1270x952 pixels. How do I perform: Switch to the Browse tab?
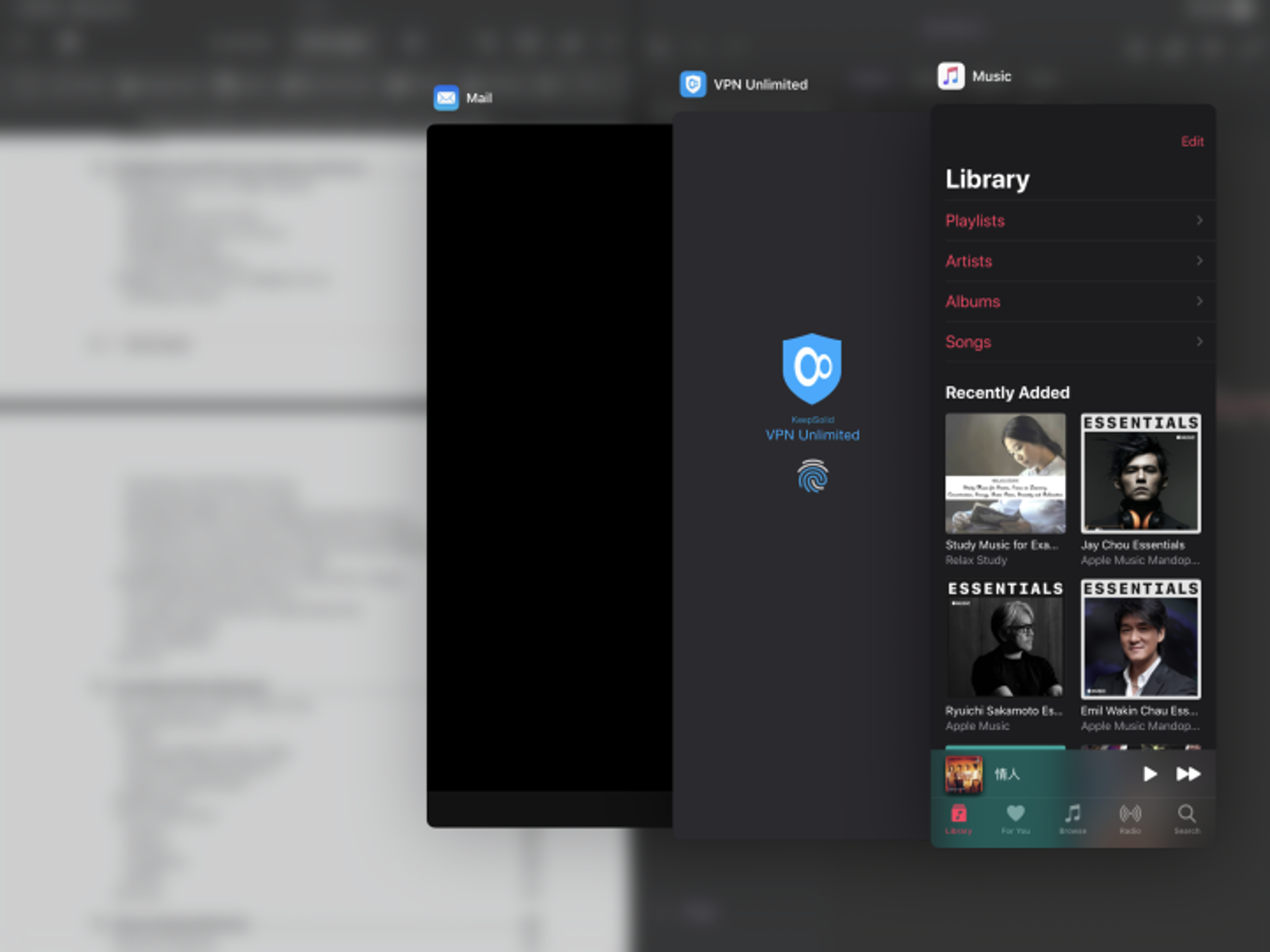pos(1073,819)
